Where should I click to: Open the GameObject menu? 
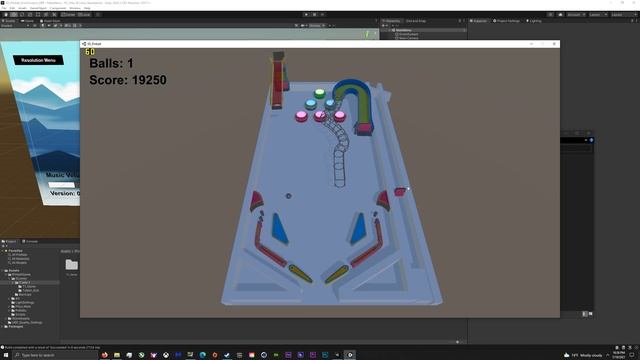(38, 8)
